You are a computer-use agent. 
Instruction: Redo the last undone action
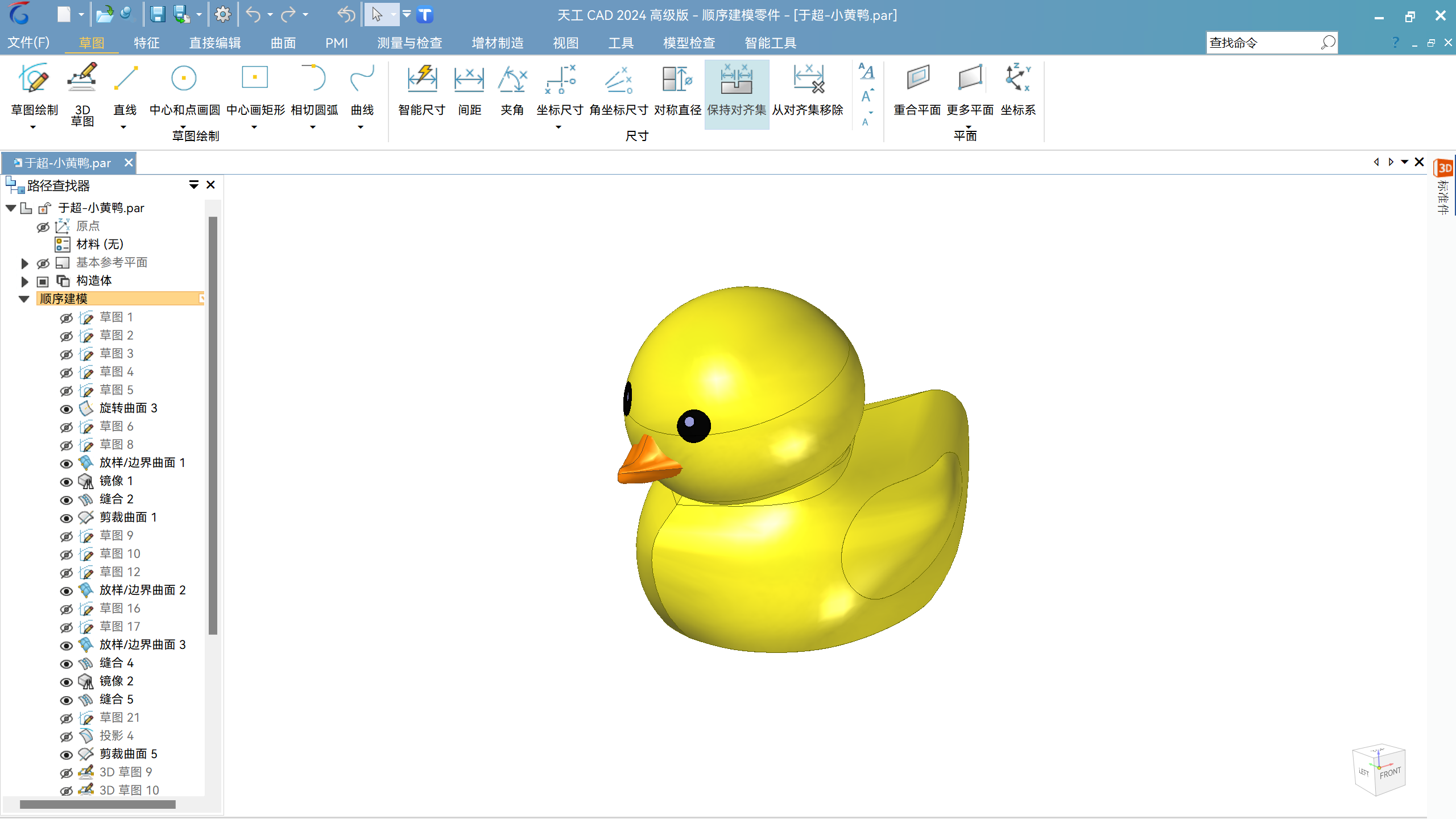coord(288,15)
